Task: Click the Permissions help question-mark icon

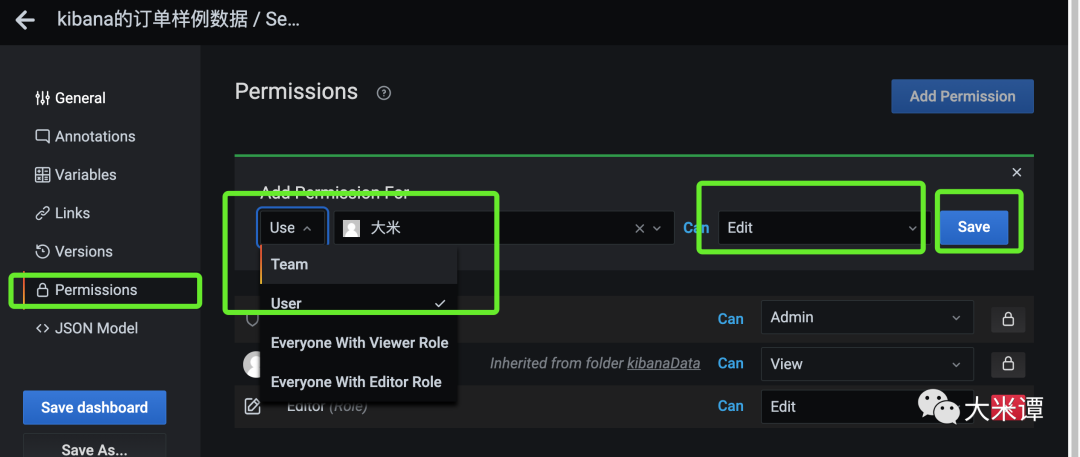Action: tap(384, 93)
